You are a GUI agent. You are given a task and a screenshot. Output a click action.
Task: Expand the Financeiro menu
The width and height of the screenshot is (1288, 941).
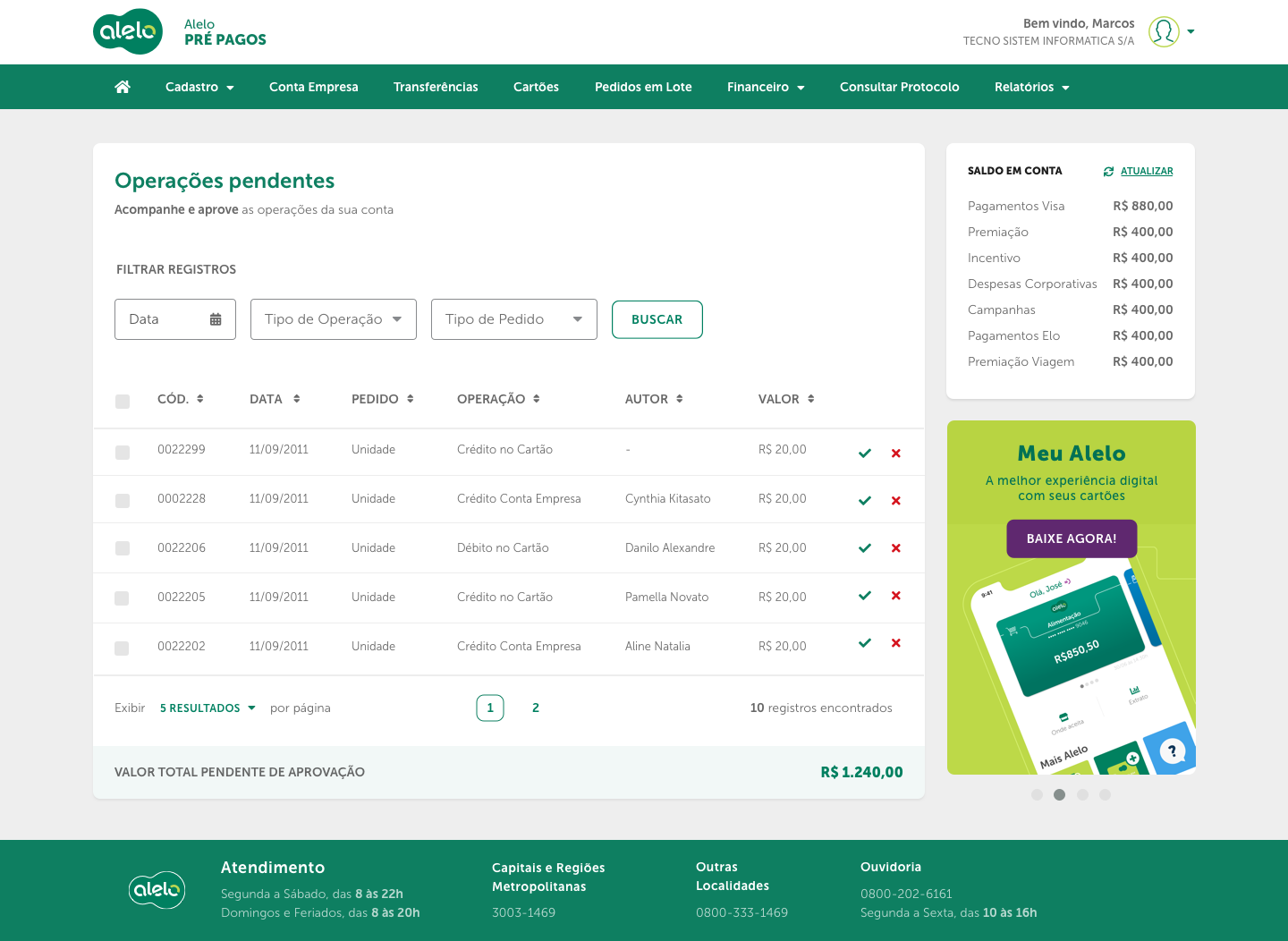tap(766, 87)
